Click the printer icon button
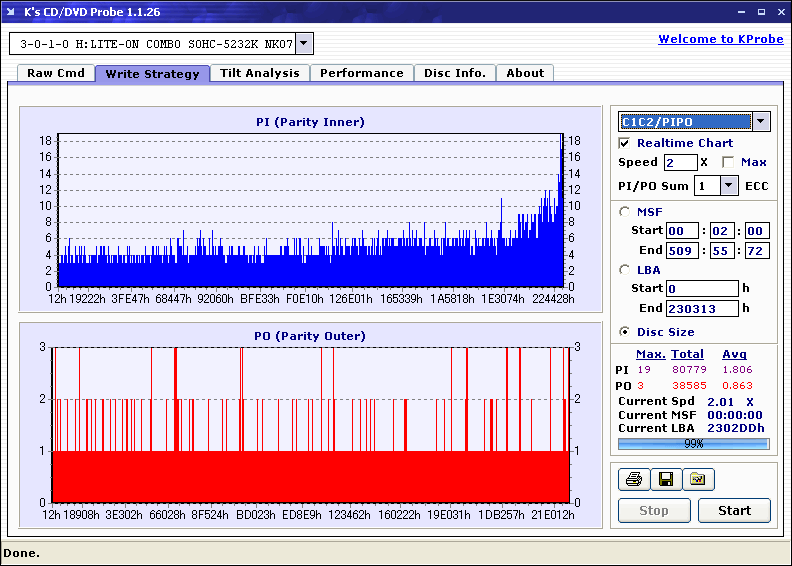This screenshot has width=792, height=566. (x=633, y=480)
